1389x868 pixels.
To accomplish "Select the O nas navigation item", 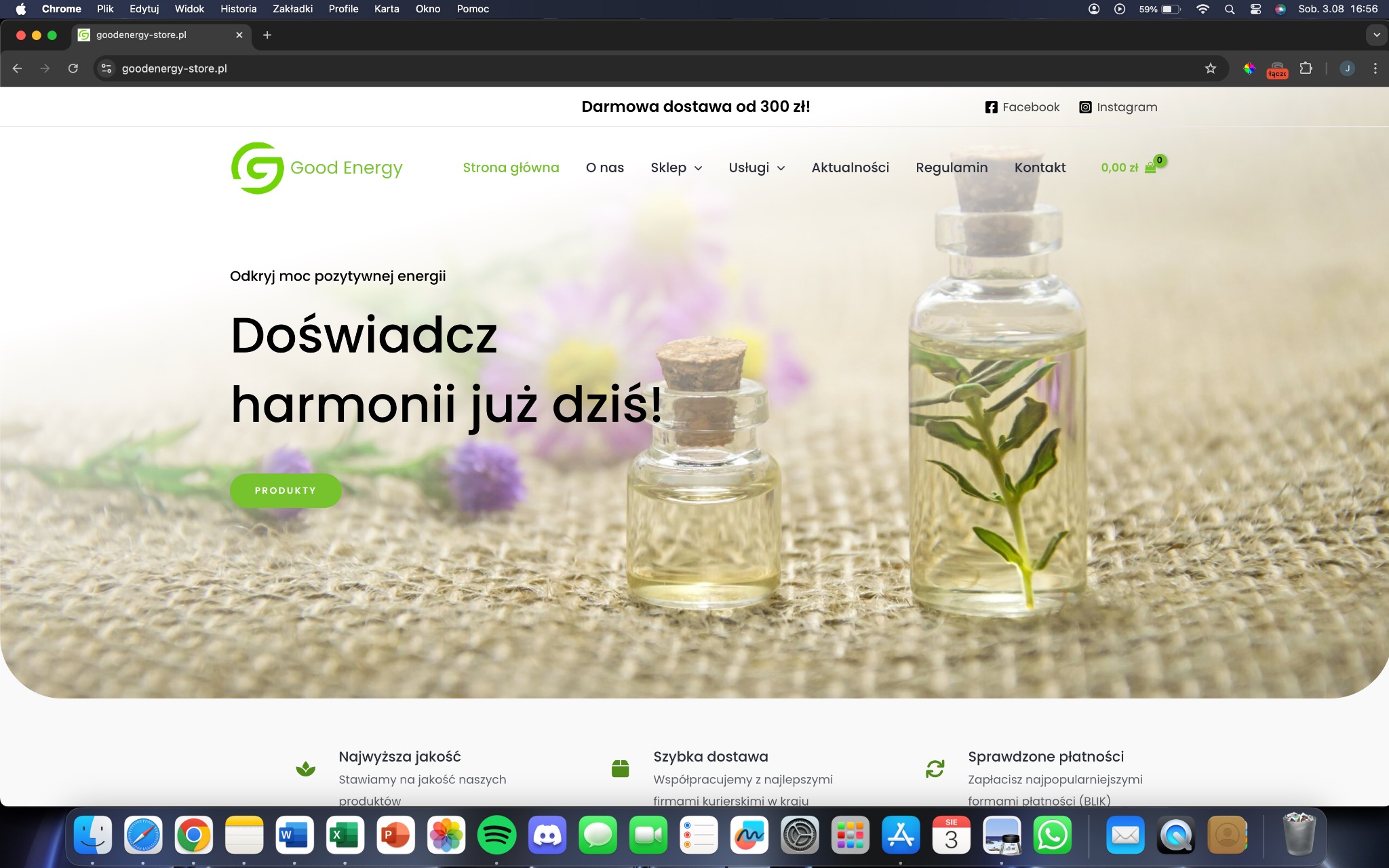I will (604, 167).
